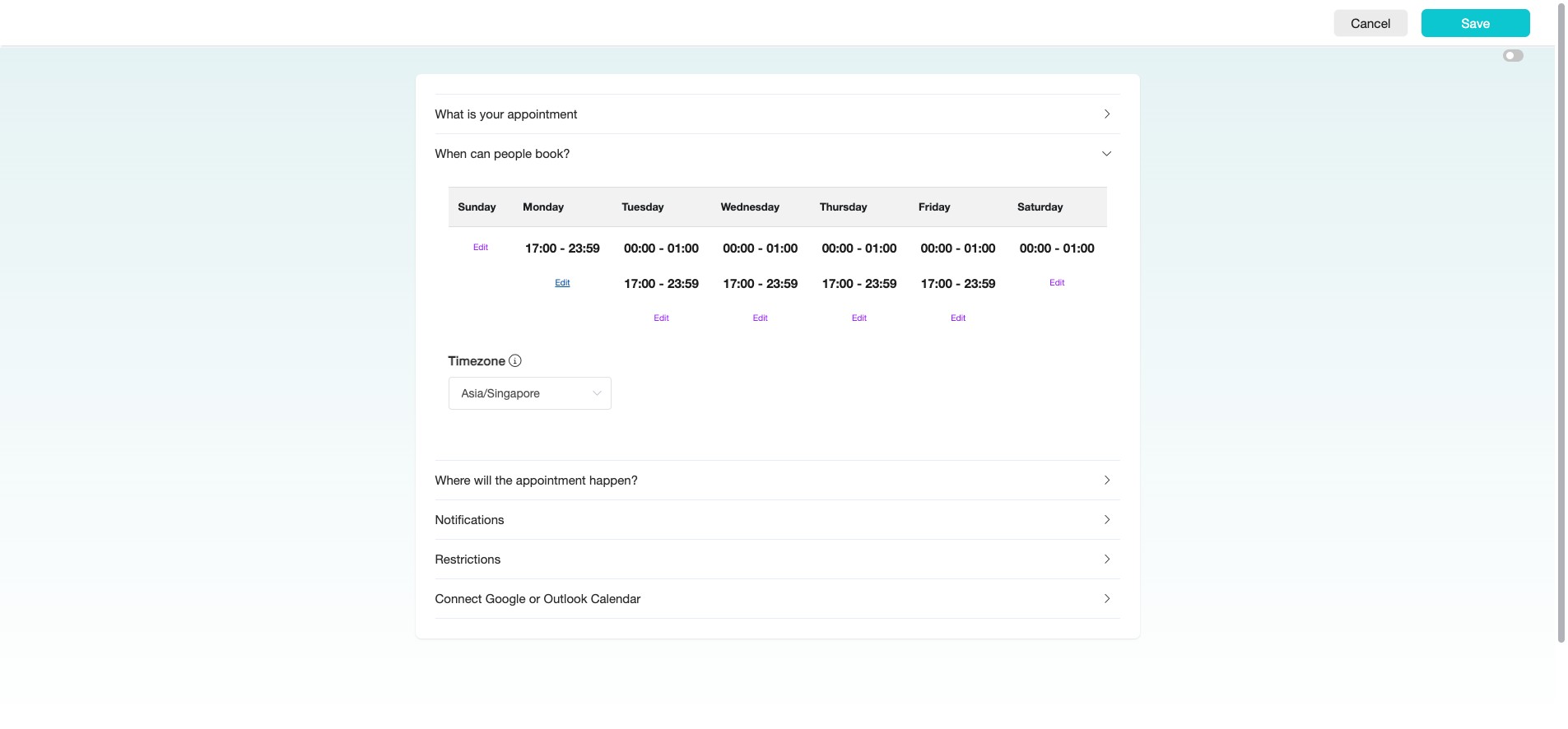Edit Wednesday availability
1568x729 pixels.
click(x=760, y=318)
